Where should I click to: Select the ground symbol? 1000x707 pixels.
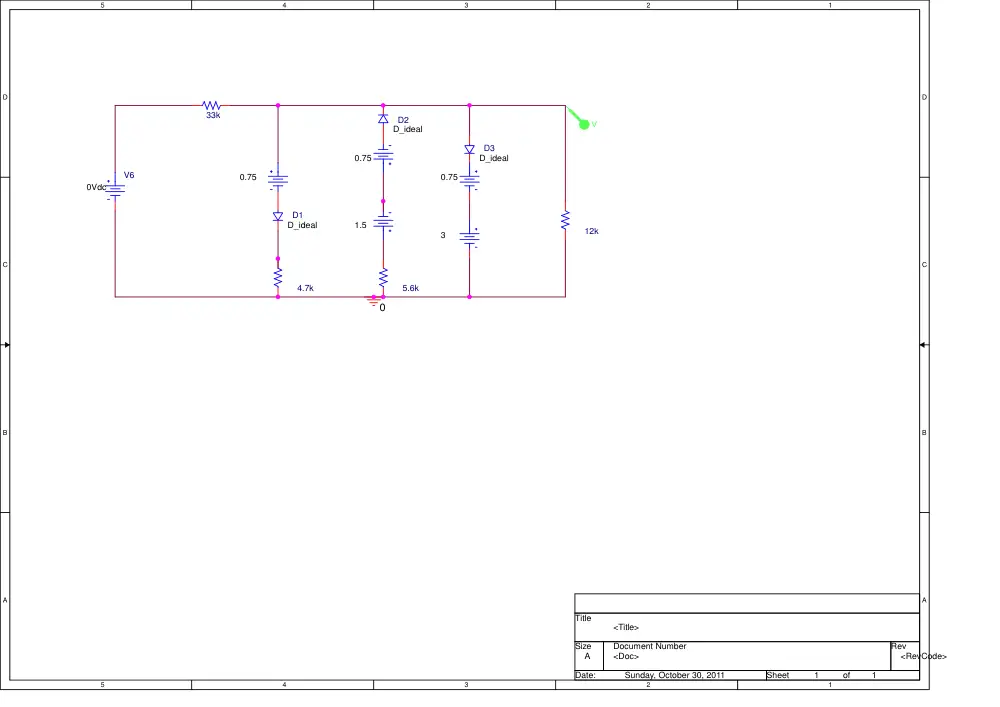click(374, 300)
